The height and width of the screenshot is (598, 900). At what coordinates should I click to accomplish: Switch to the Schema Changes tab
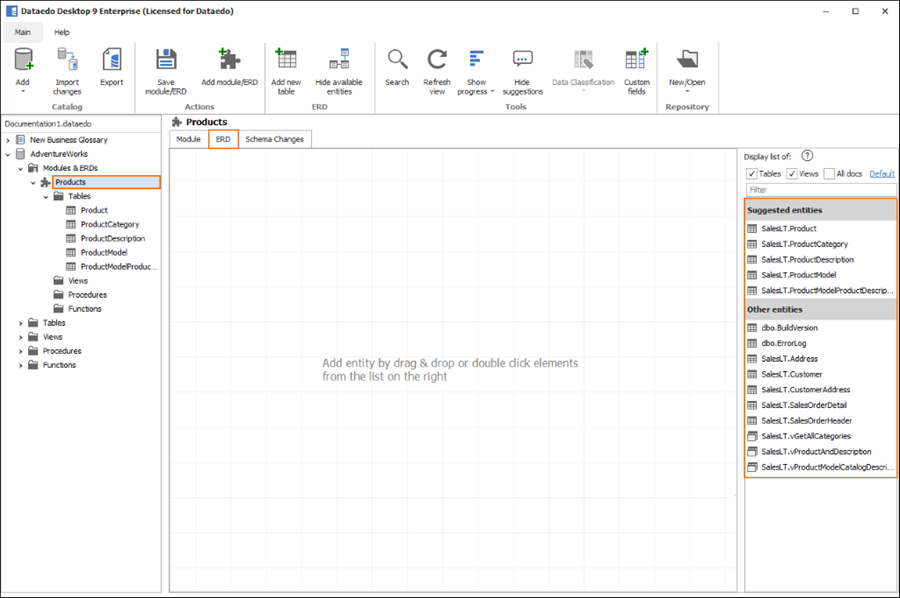[274, 139]
